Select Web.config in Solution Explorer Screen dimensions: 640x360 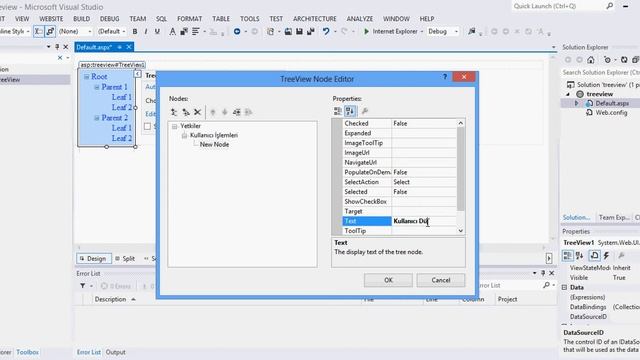click(611, 113)
